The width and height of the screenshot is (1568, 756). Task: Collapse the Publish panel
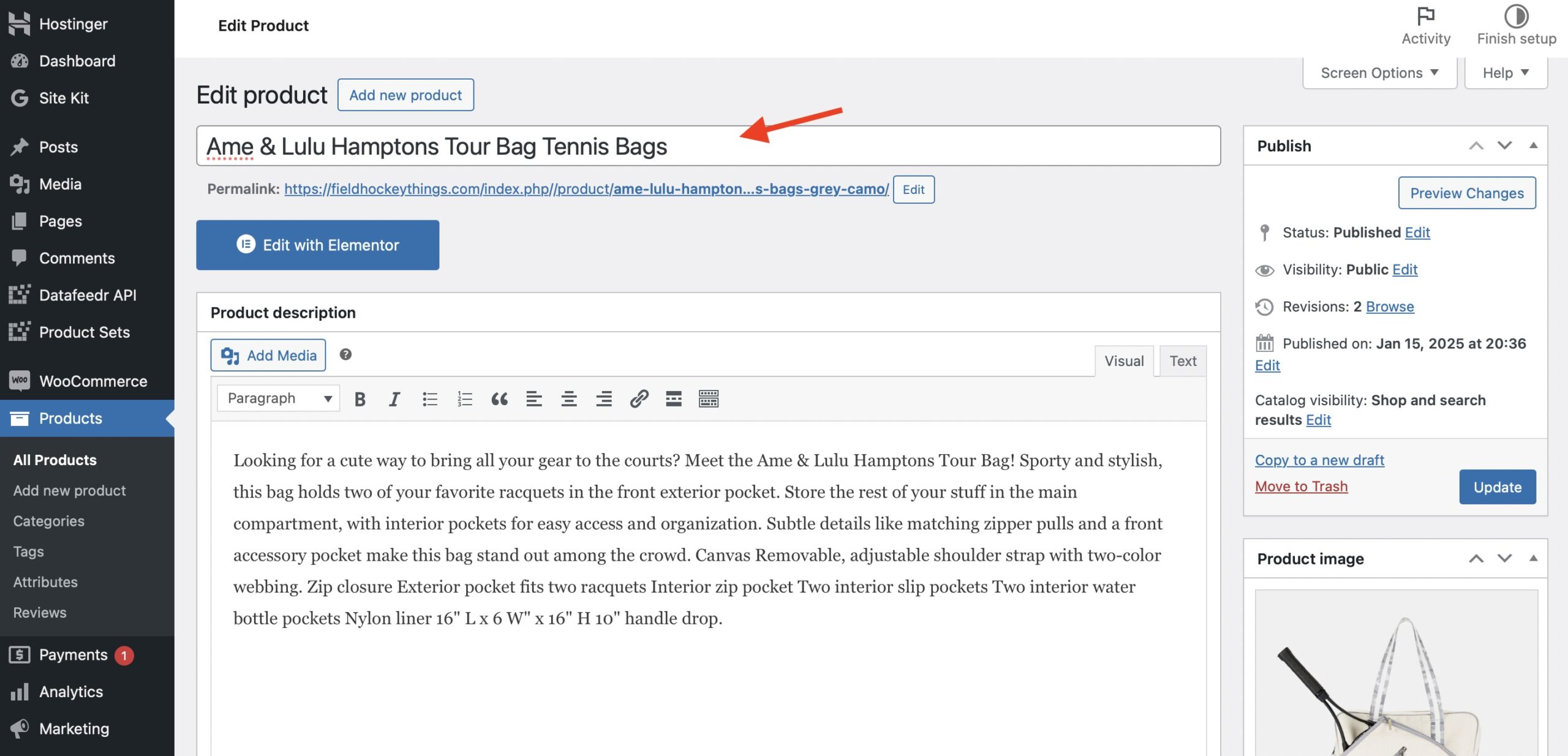[1533, 146]
